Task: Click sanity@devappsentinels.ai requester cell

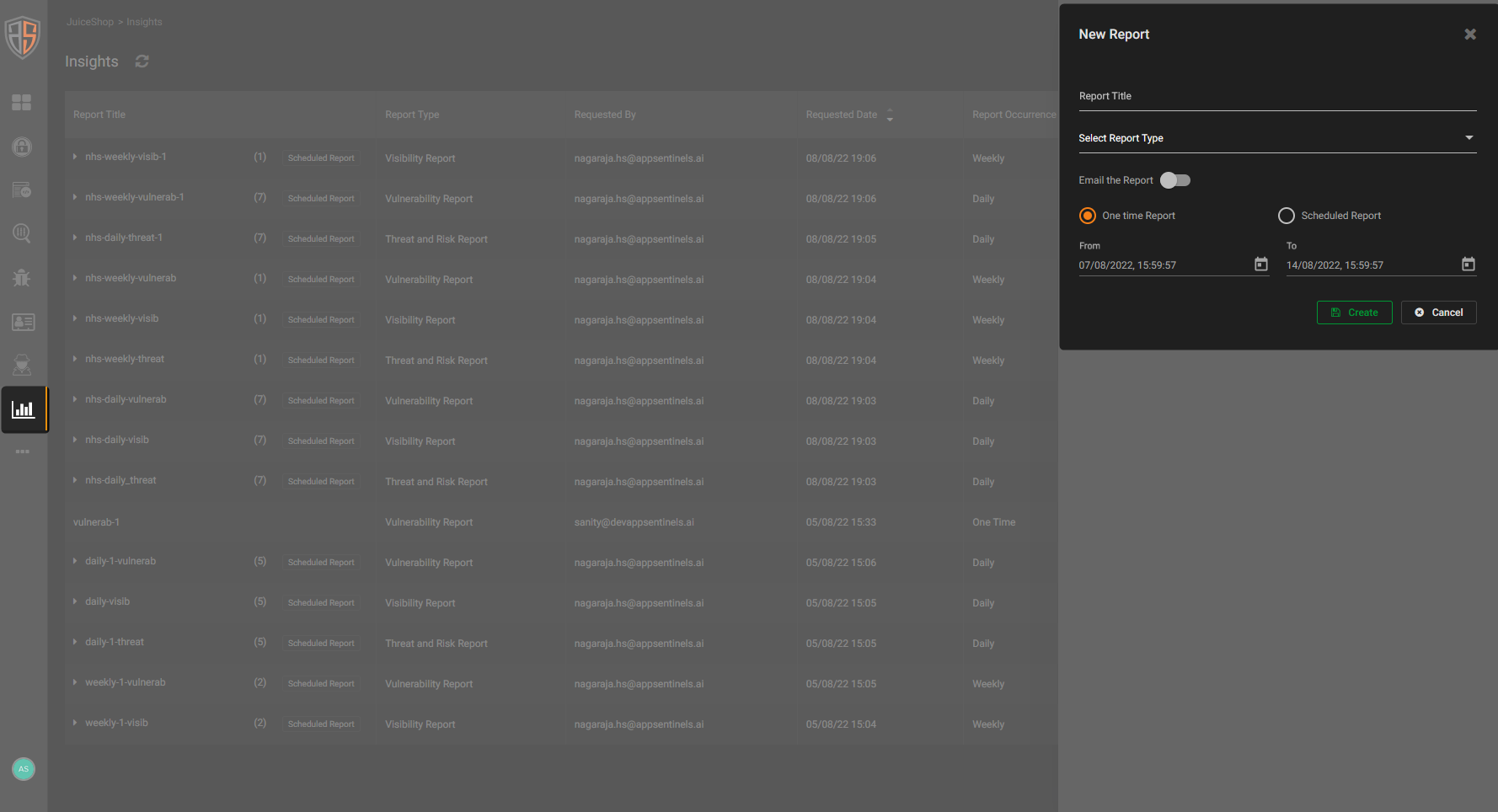Action: tap(634, 522)
